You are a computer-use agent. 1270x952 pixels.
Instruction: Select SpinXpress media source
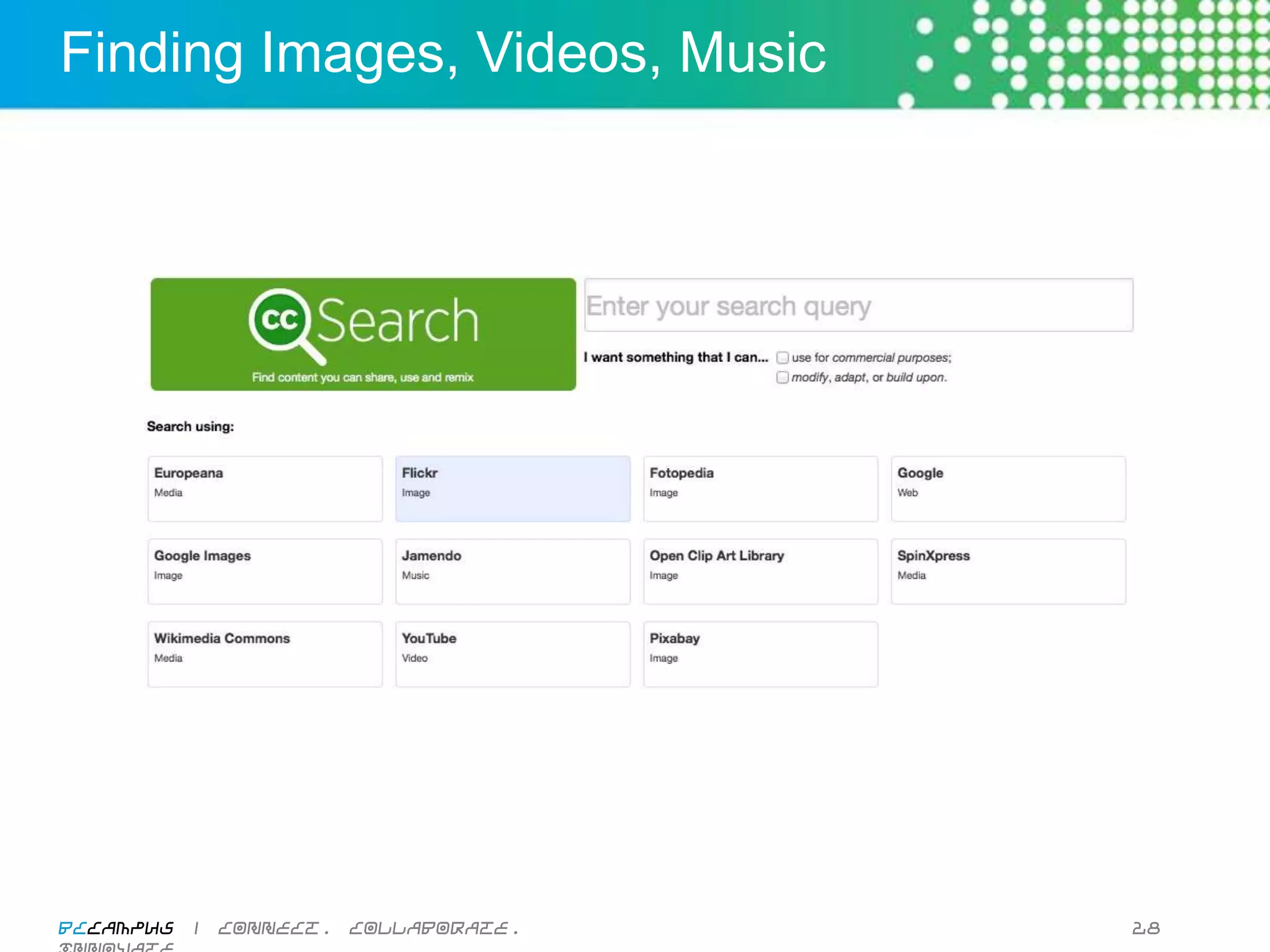[x=1008, y=571]
